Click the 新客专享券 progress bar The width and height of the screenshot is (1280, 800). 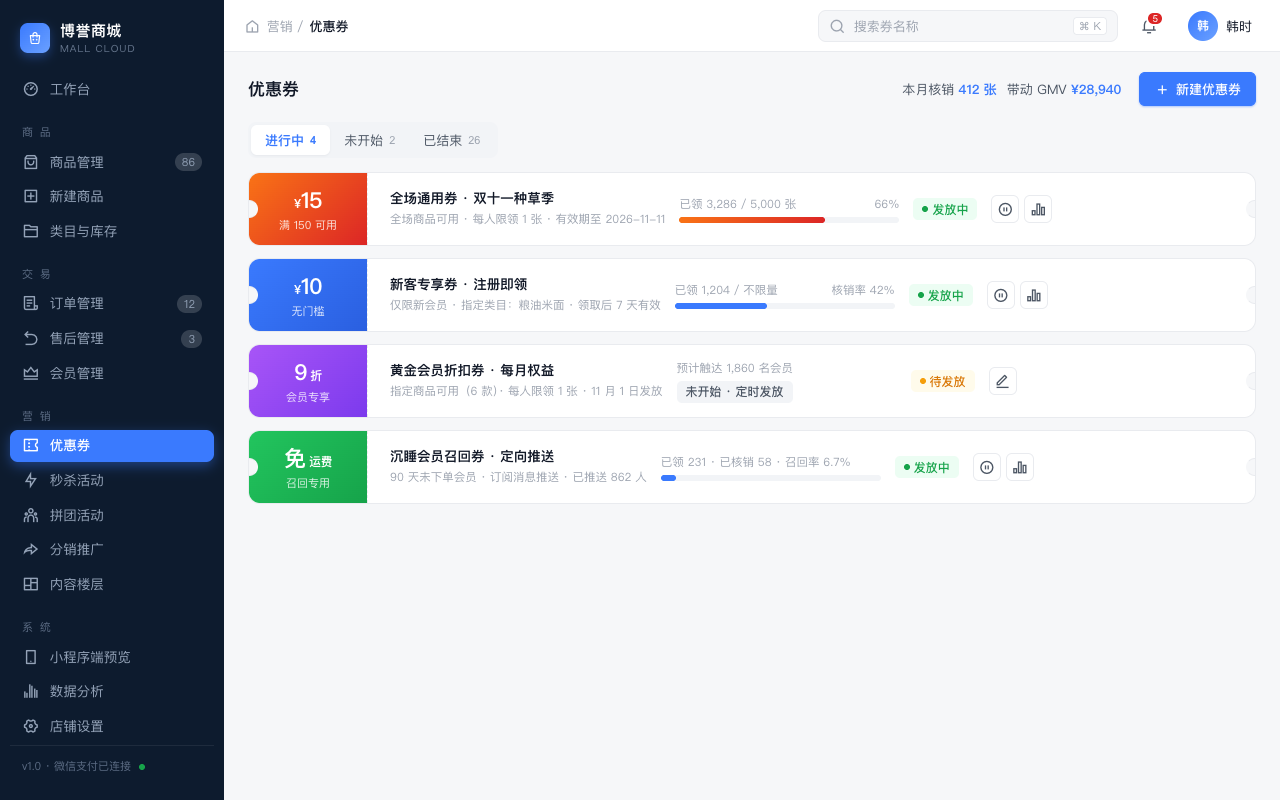click(785, 306)
